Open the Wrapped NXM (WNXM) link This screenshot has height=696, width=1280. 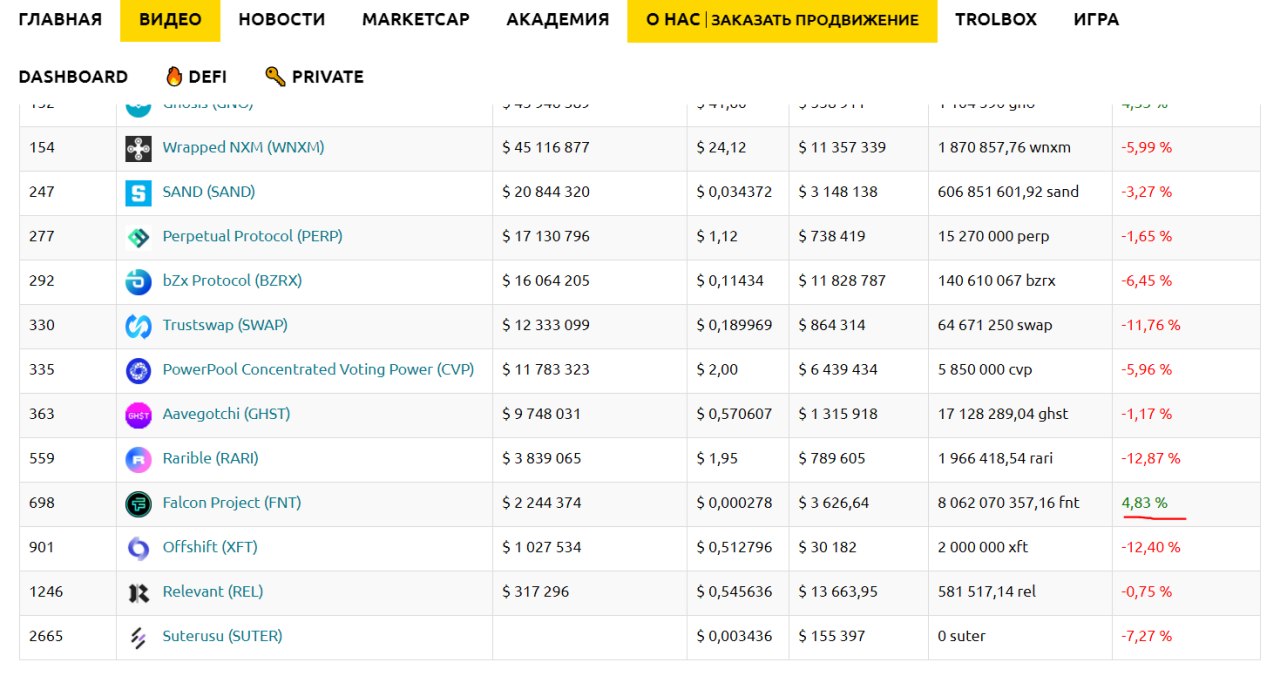(243, 148)
